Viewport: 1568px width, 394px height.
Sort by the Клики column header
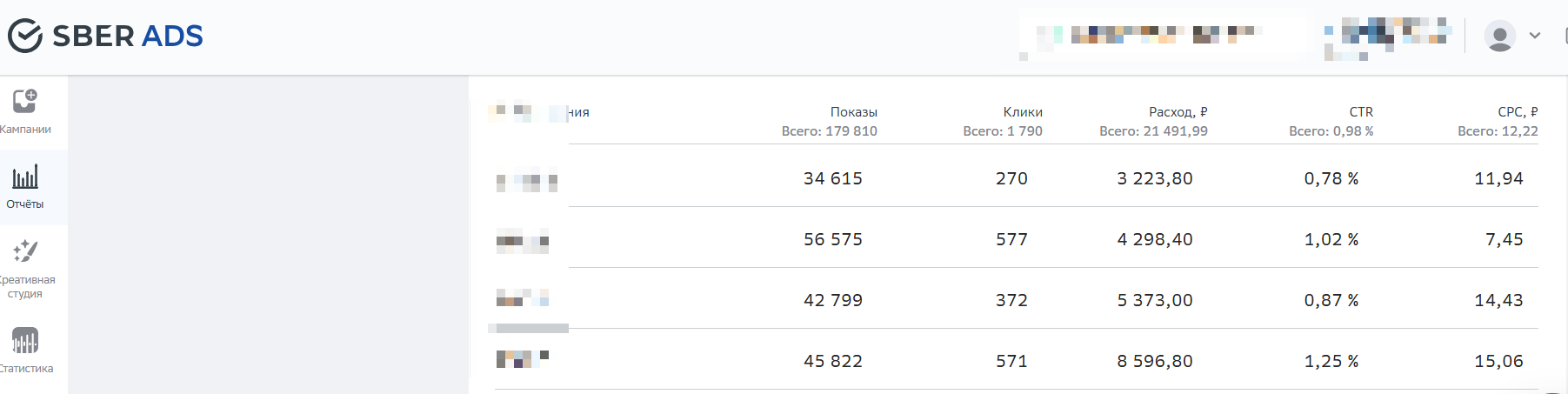1023,112
